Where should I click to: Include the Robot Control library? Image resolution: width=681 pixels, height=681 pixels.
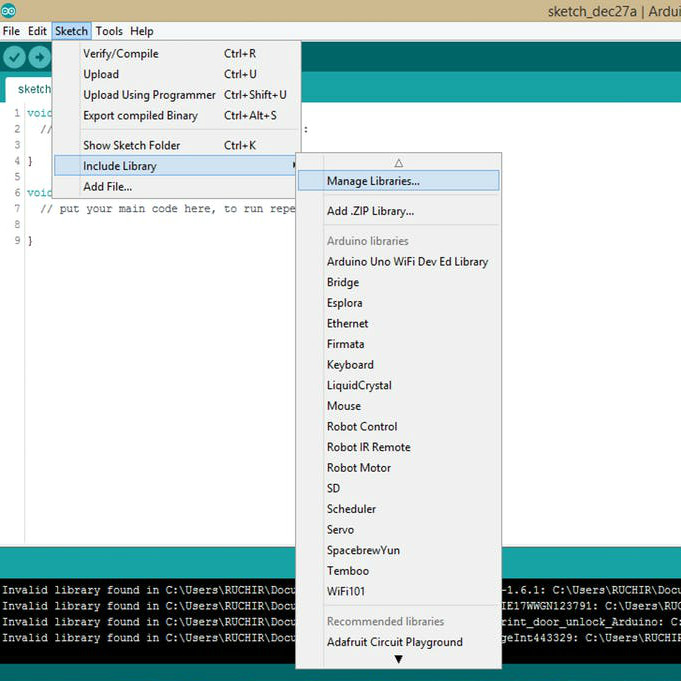tap(399, 426)
